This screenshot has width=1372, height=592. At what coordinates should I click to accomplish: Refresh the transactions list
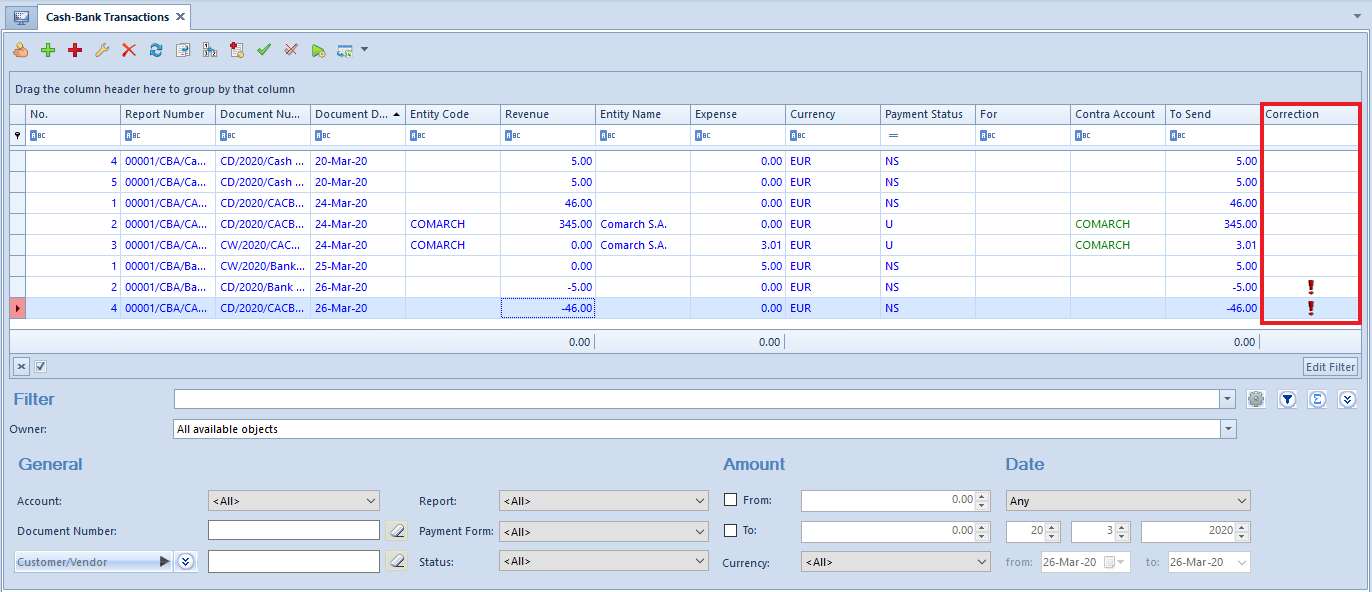(x=156, y=50)
